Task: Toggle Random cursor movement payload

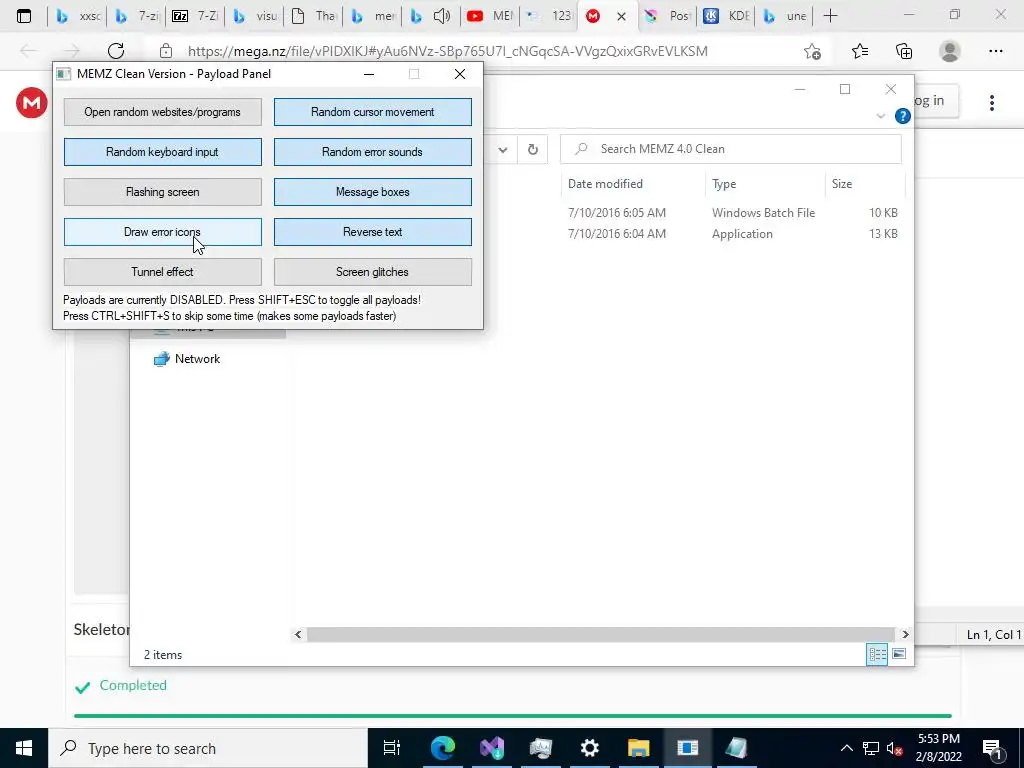Action: [x=372, y=112]
